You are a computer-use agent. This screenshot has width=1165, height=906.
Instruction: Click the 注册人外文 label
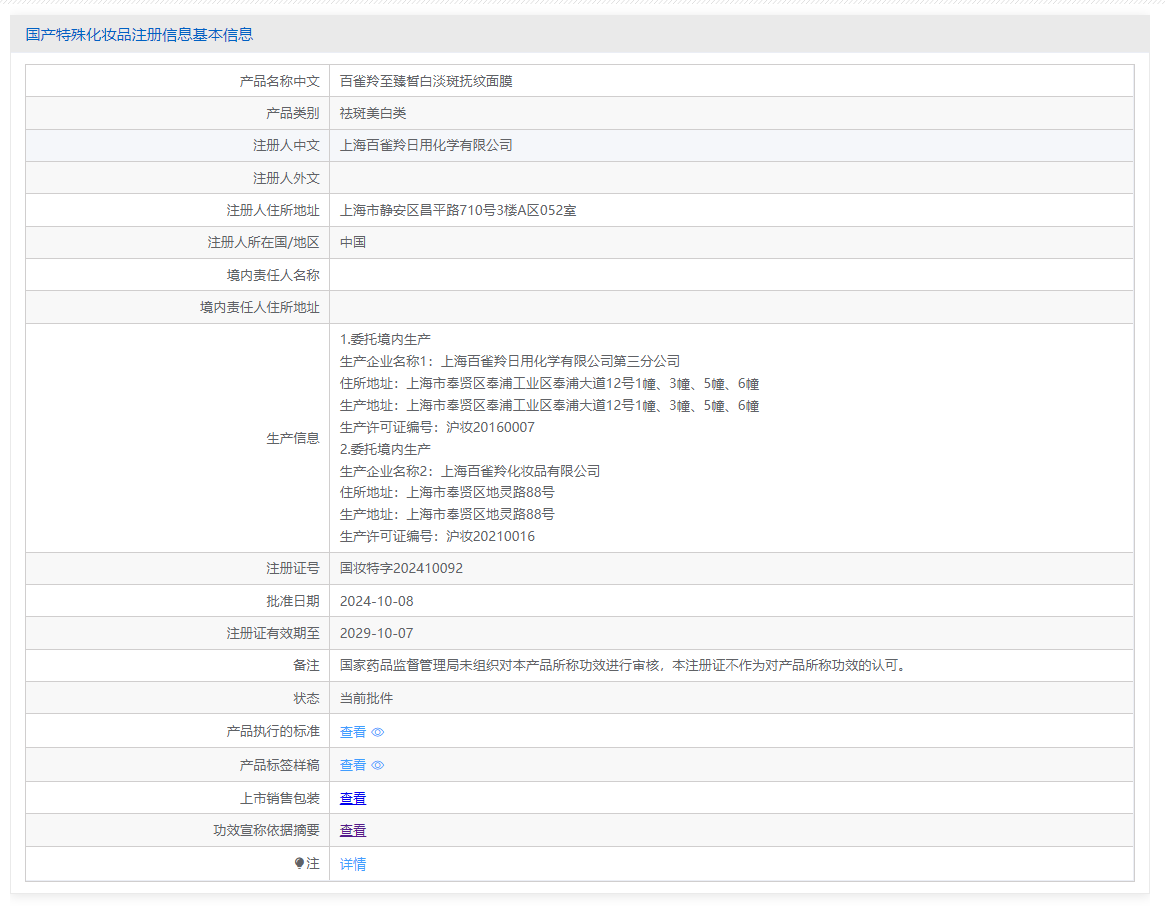286,178
